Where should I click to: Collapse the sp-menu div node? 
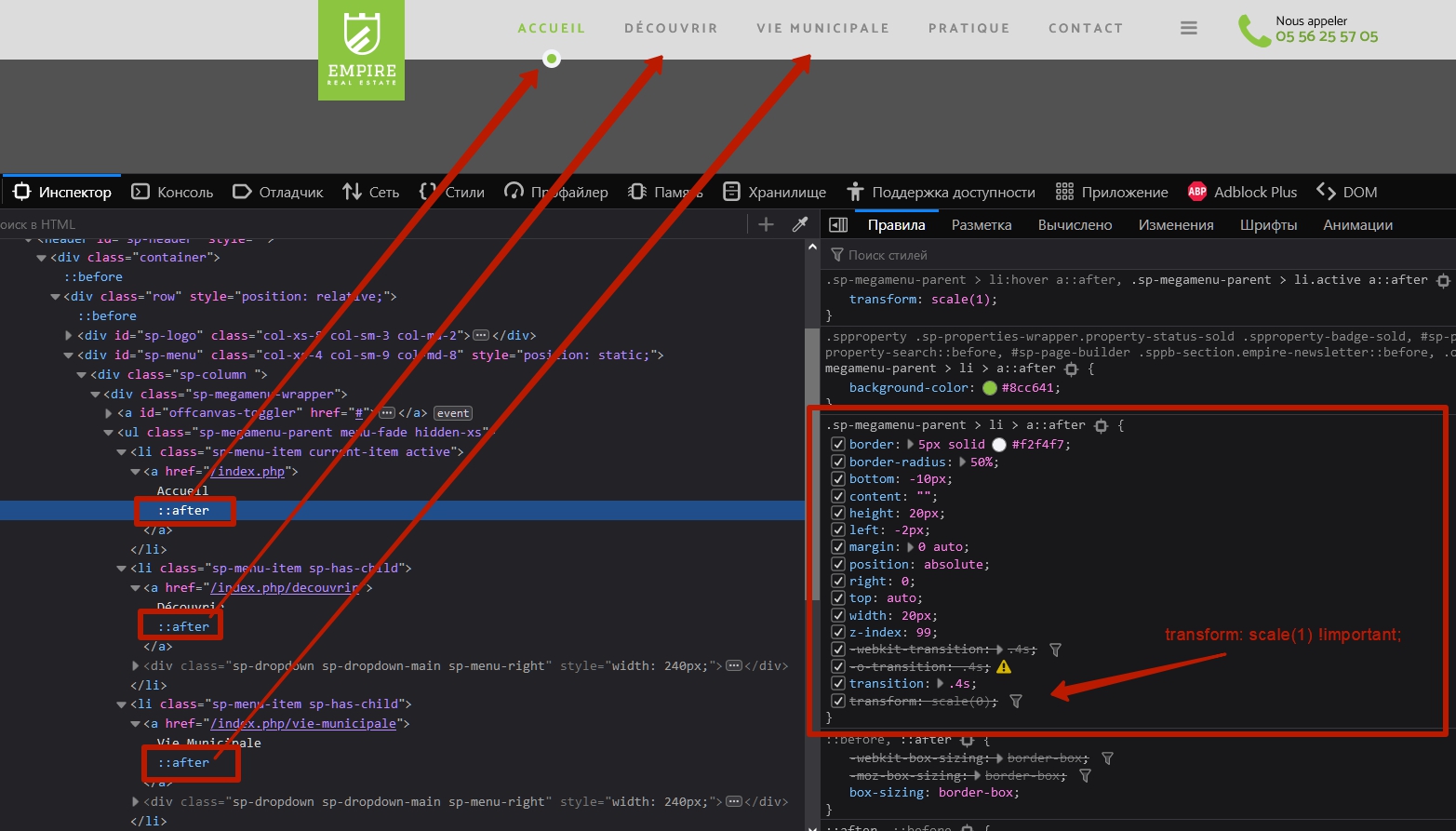69,355
